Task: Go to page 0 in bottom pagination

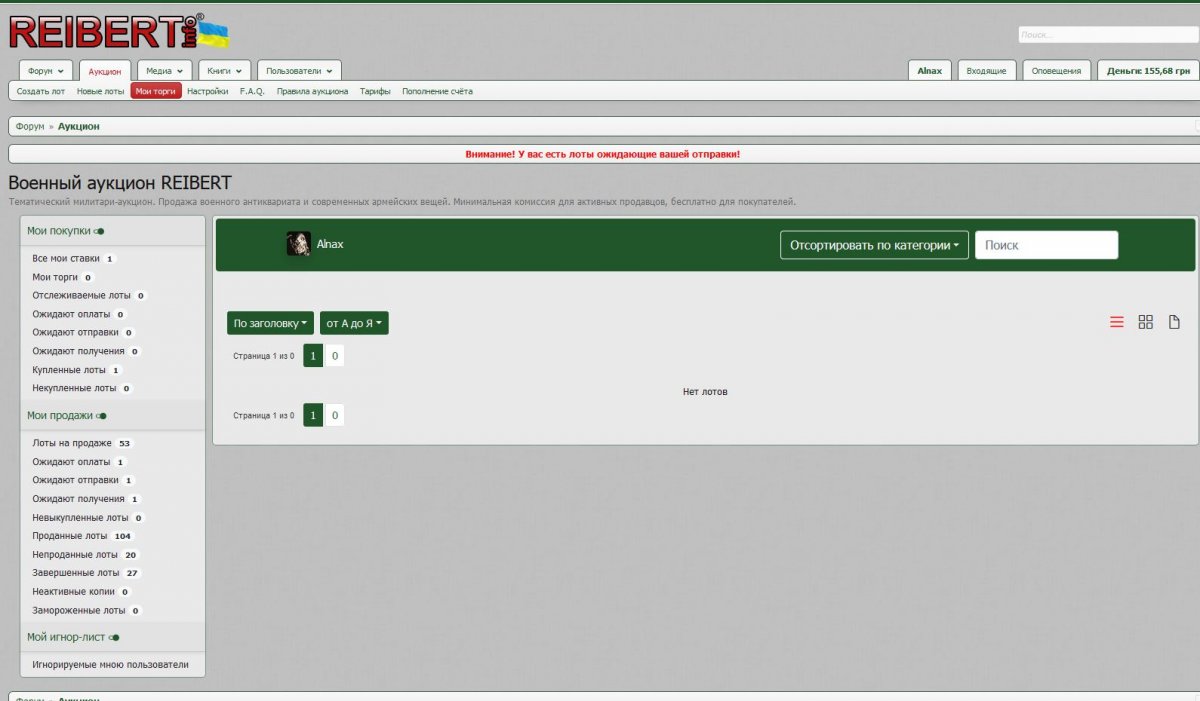Action: 335,415
